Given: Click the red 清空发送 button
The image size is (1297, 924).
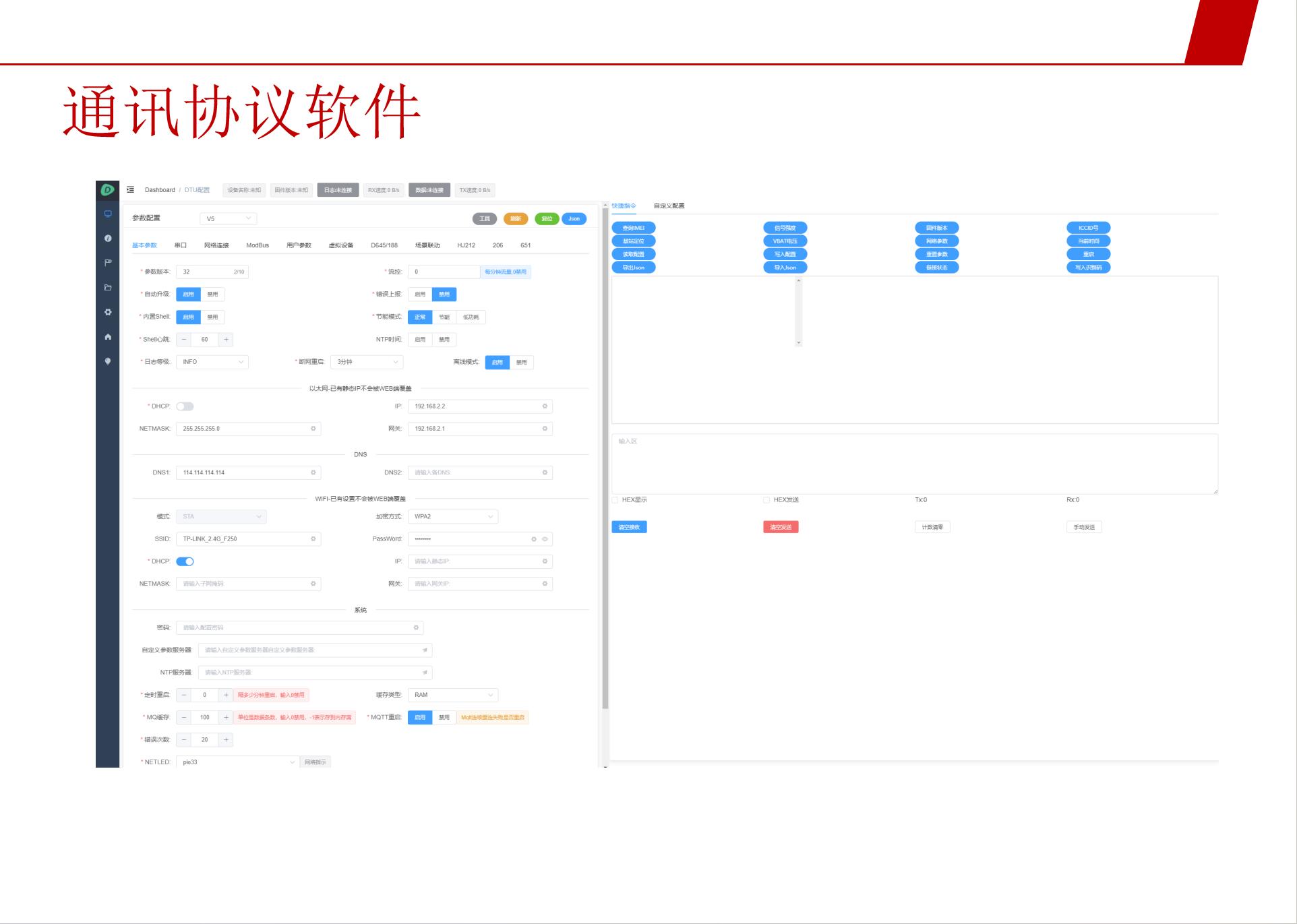Looking at the screenshot, I should [781, 527].
